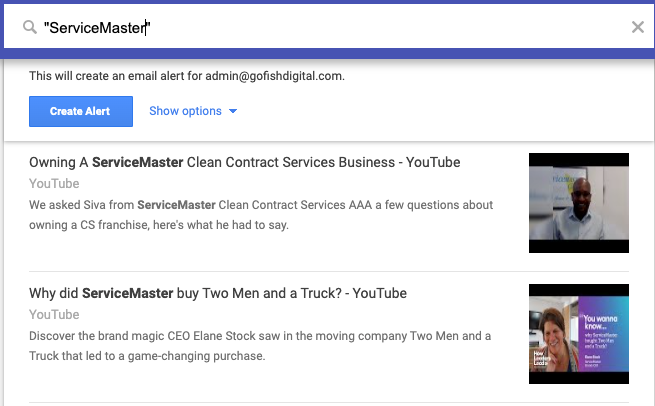Click the YouTube source label under first result
This screenshot has width=655, height=406.
(x=54, y=184)
